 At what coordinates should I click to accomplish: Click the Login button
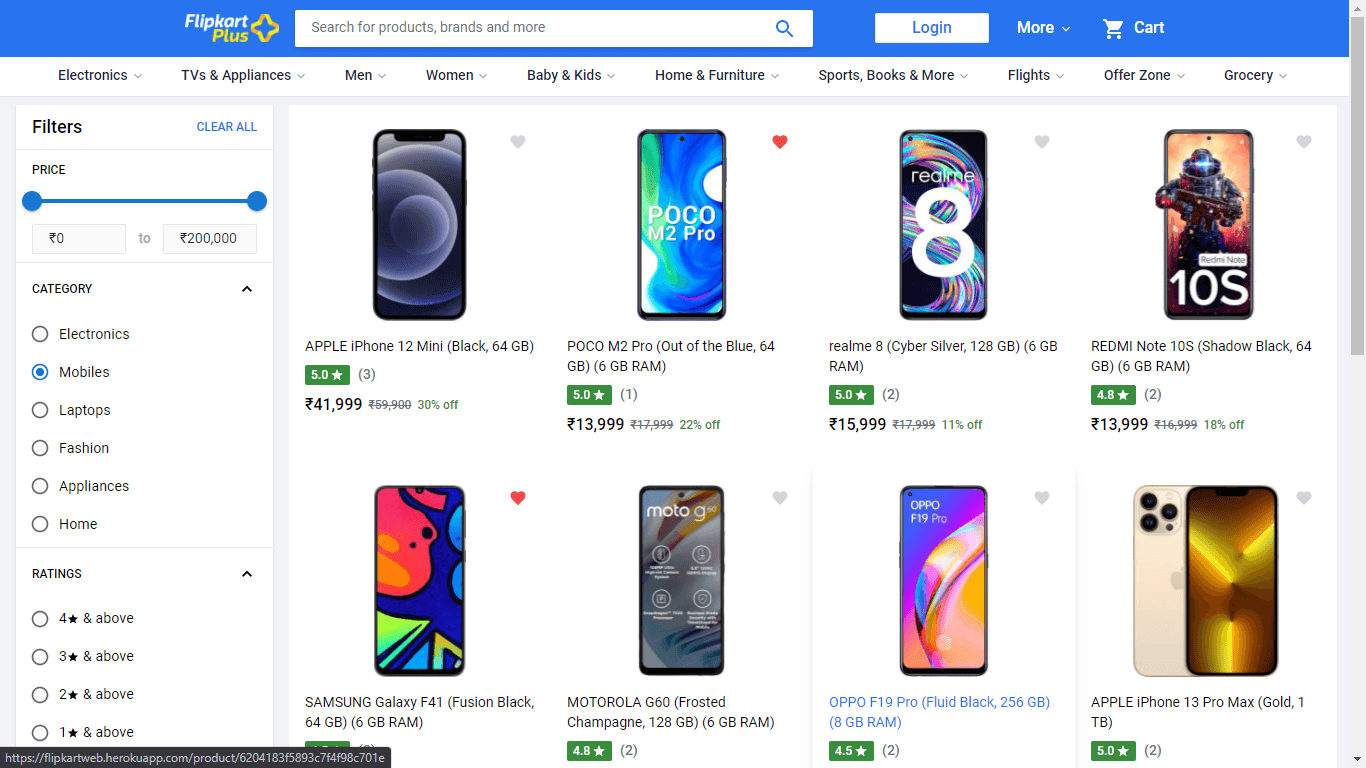coord(932,28)
